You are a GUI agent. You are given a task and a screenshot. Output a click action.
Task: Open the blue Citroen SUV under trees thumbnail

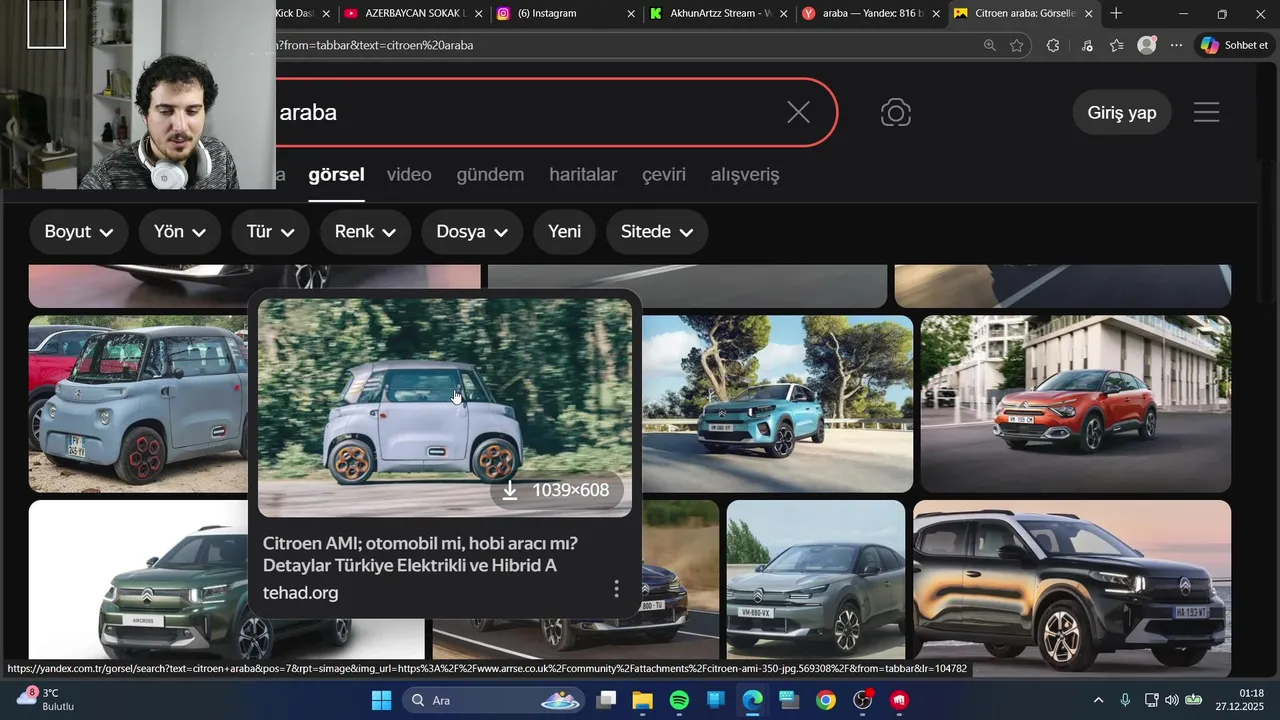tap(777, 404)
